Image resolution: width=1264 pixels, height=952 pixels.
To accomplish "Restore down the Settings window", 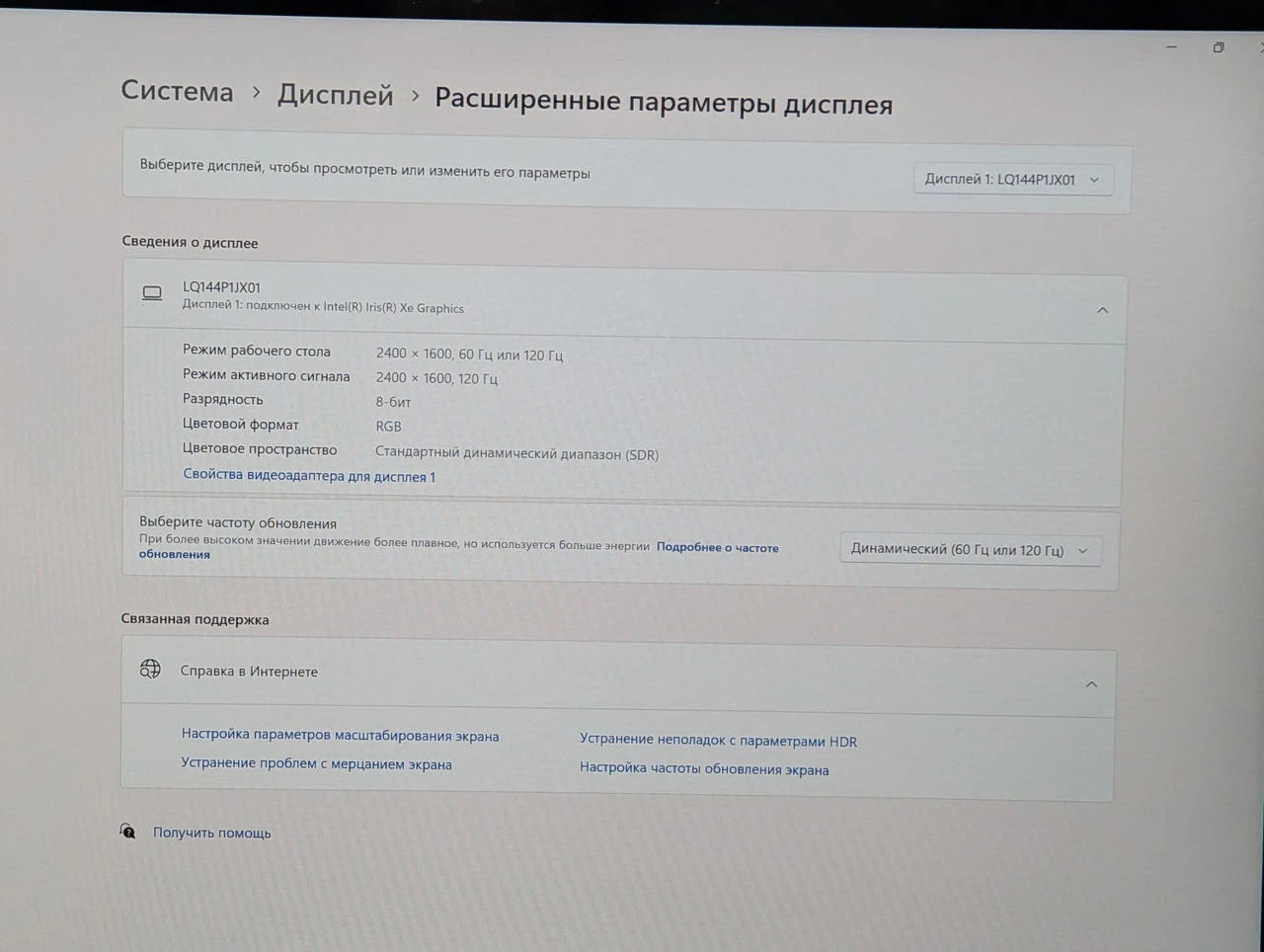I will [x=1219, y=47].
